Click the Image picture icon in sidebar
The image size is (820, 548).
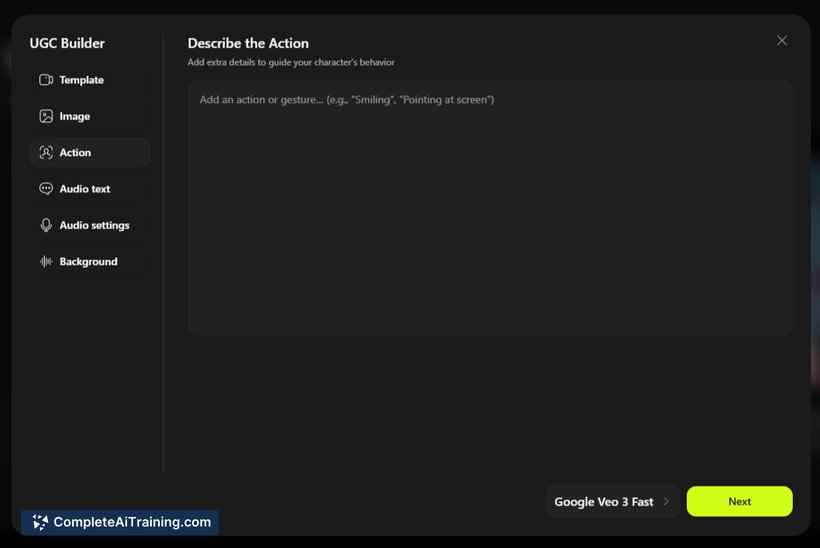pos(46,116)
